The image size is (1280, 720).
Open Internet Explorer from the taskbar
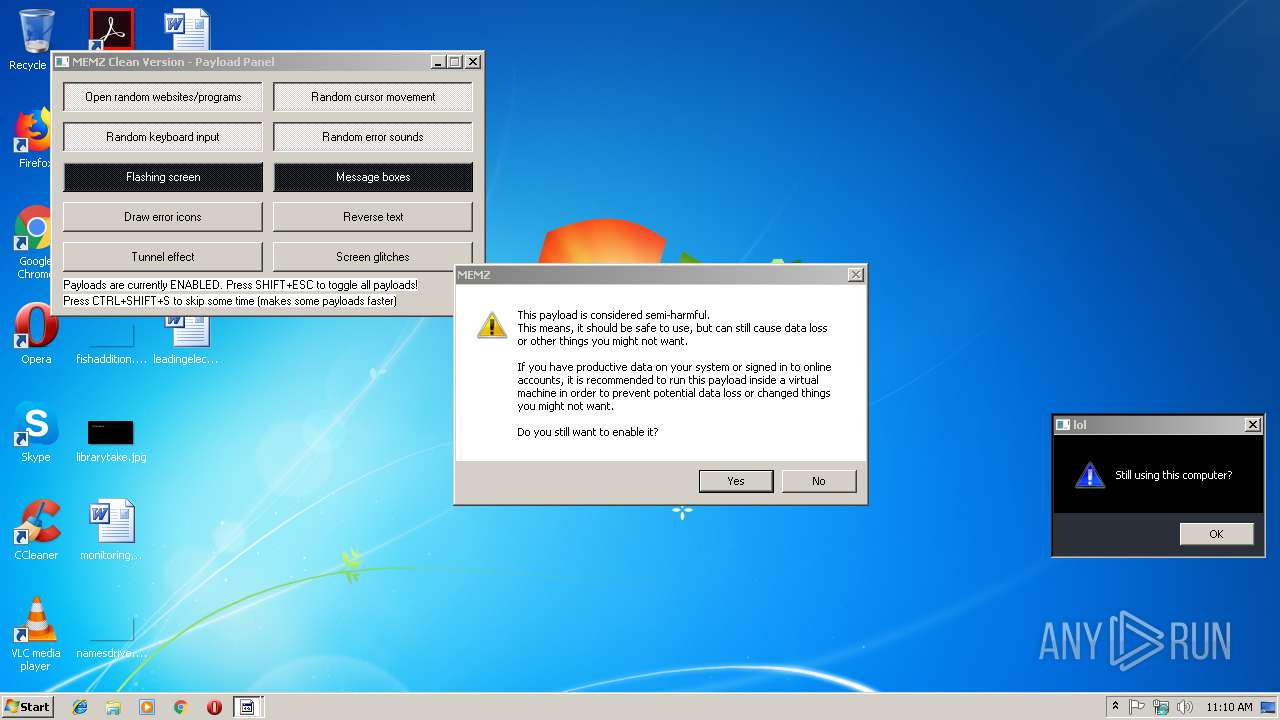pyautogui.click(x=80, y=707)
